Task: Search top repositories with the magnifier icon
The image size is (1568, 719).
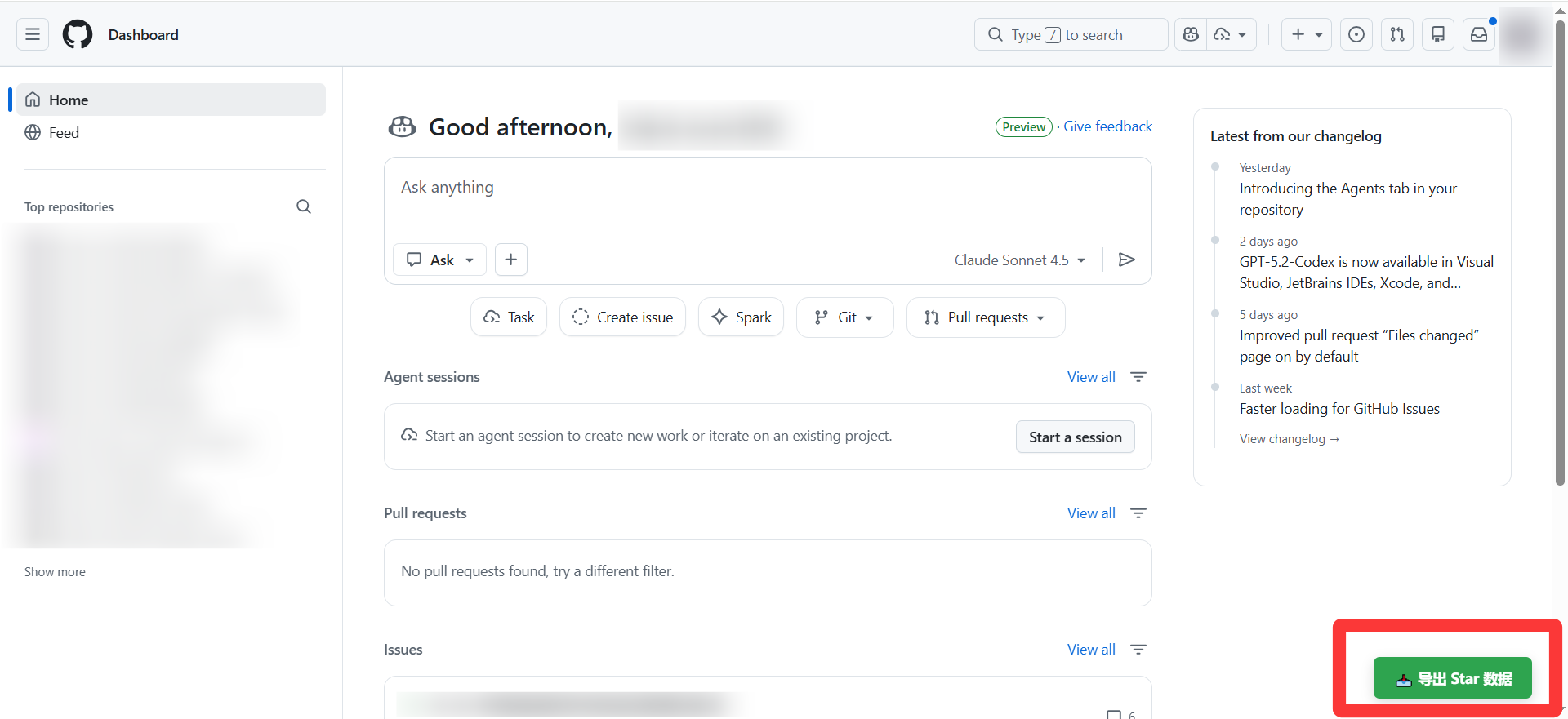Action: 304,206
